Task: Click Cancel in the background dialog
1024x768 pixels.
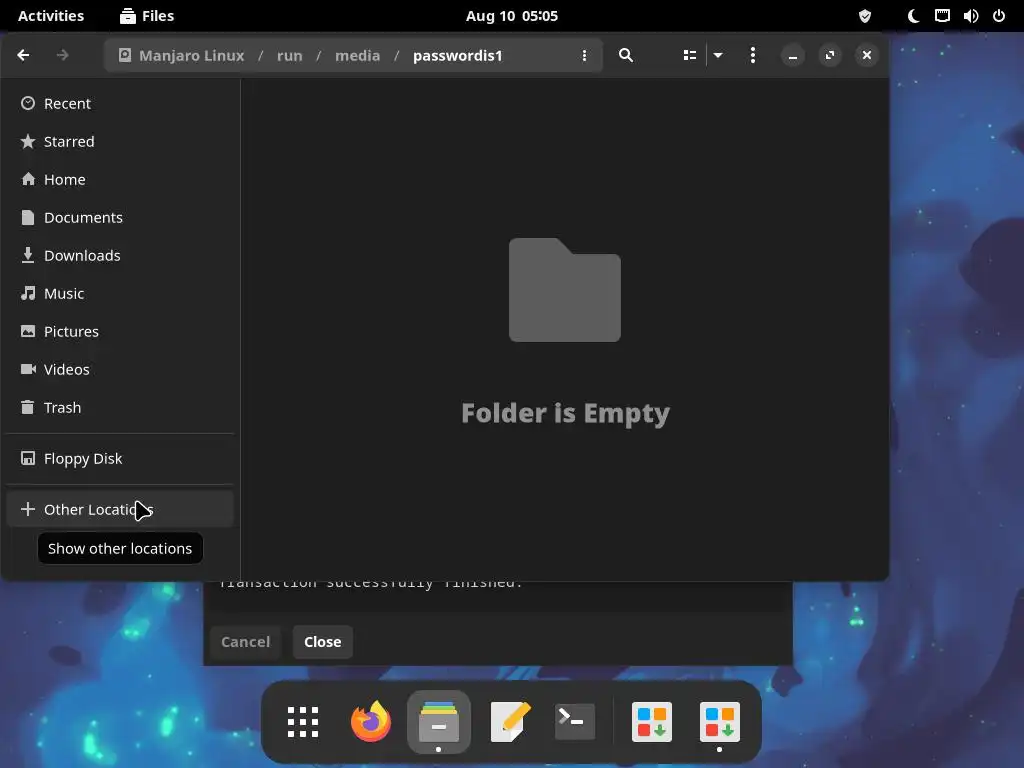Action: pos(246,642)
